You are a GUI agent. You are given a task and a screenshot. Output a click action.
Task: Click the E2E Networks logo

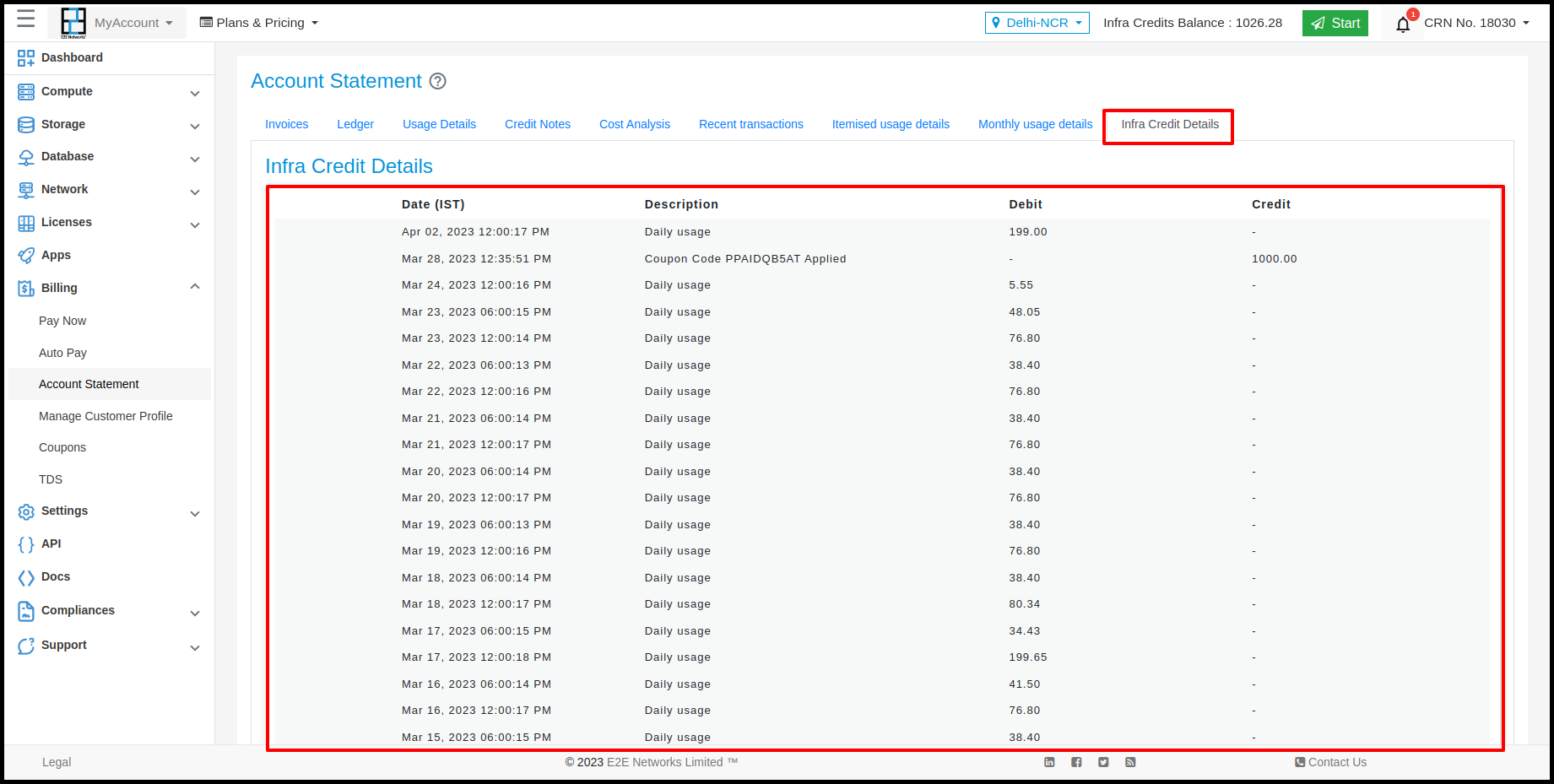click(73, 23)
